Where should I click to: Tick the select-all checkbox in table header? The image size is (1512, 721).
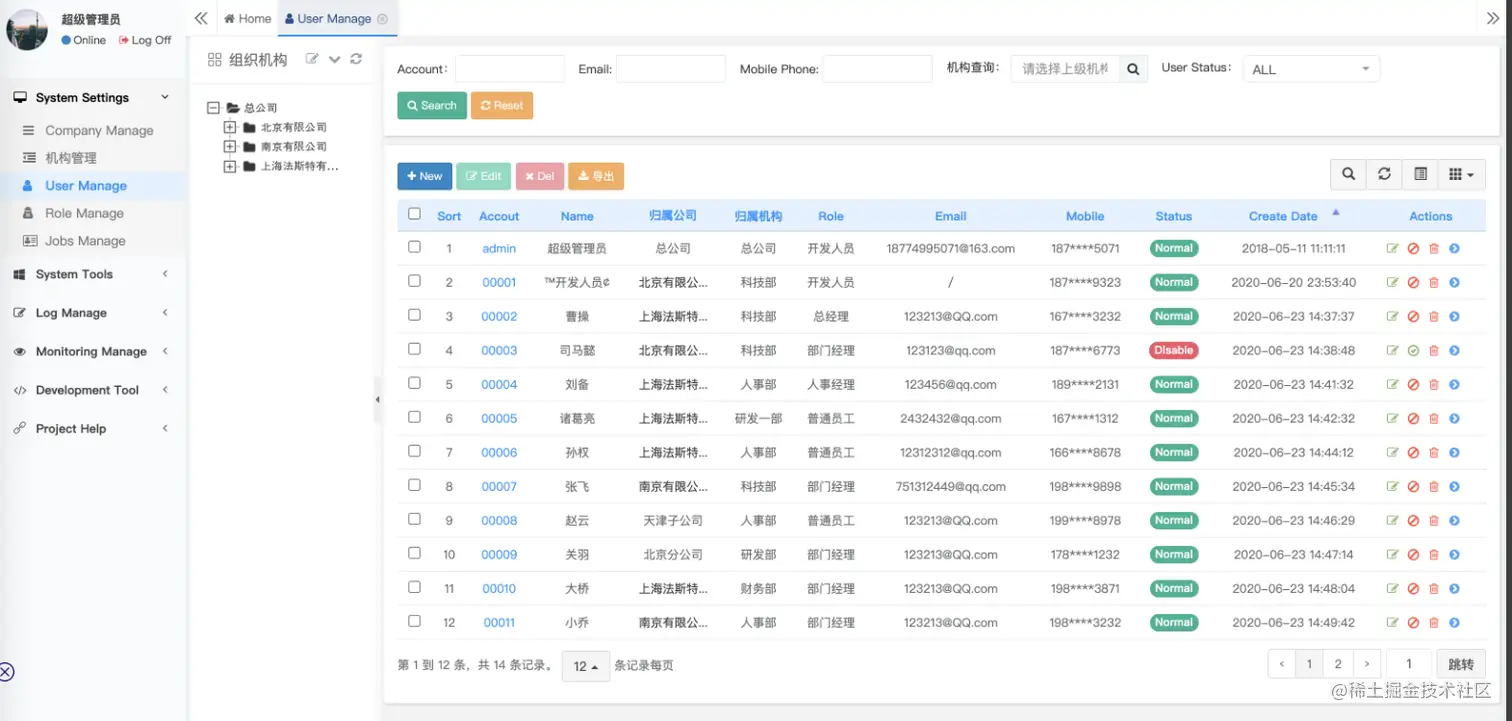click(414, 214)
